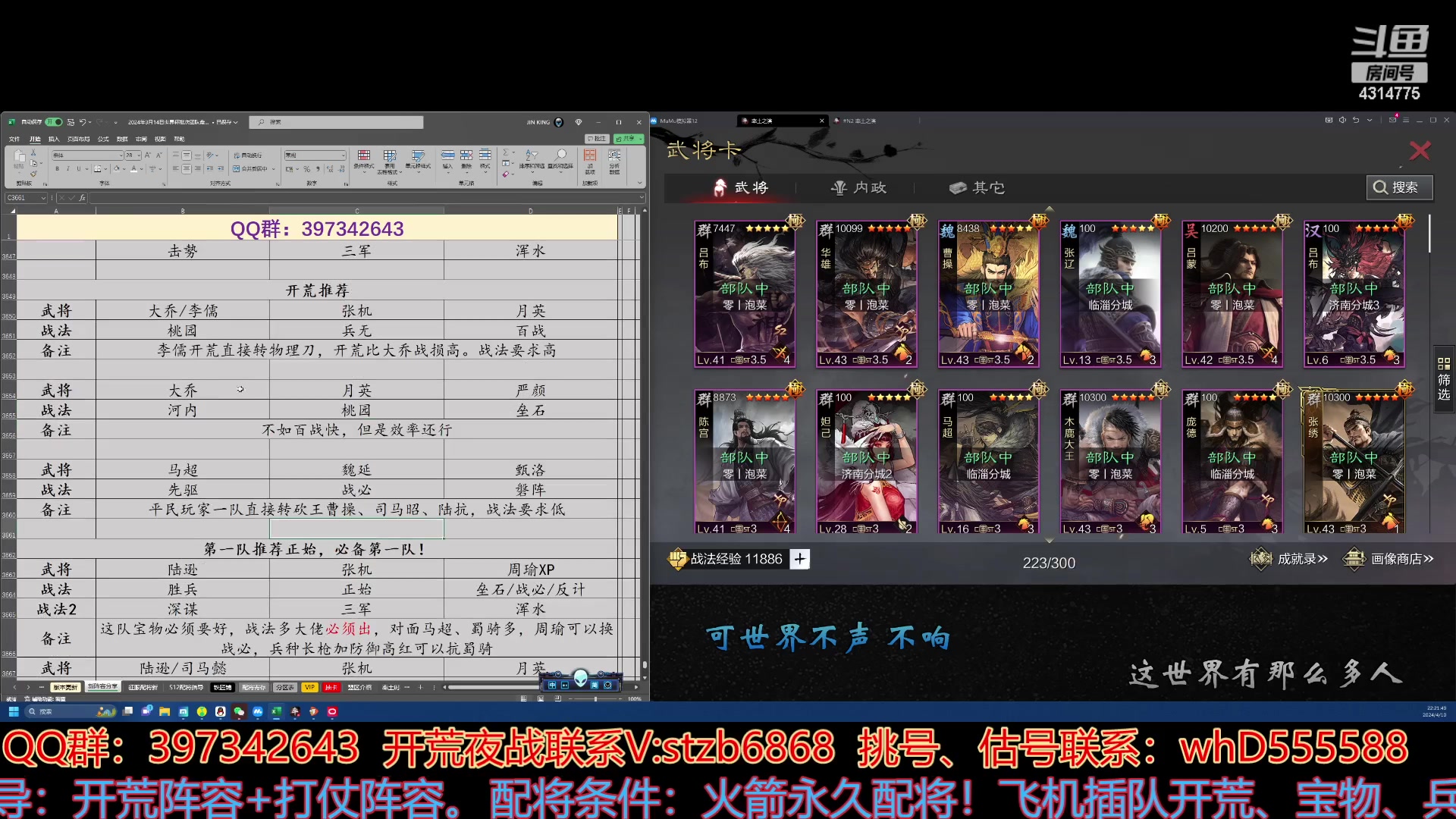1456x819 pixels.
Task: Expand the font color dropdown arrow
Action: click(x=142, y=169)
